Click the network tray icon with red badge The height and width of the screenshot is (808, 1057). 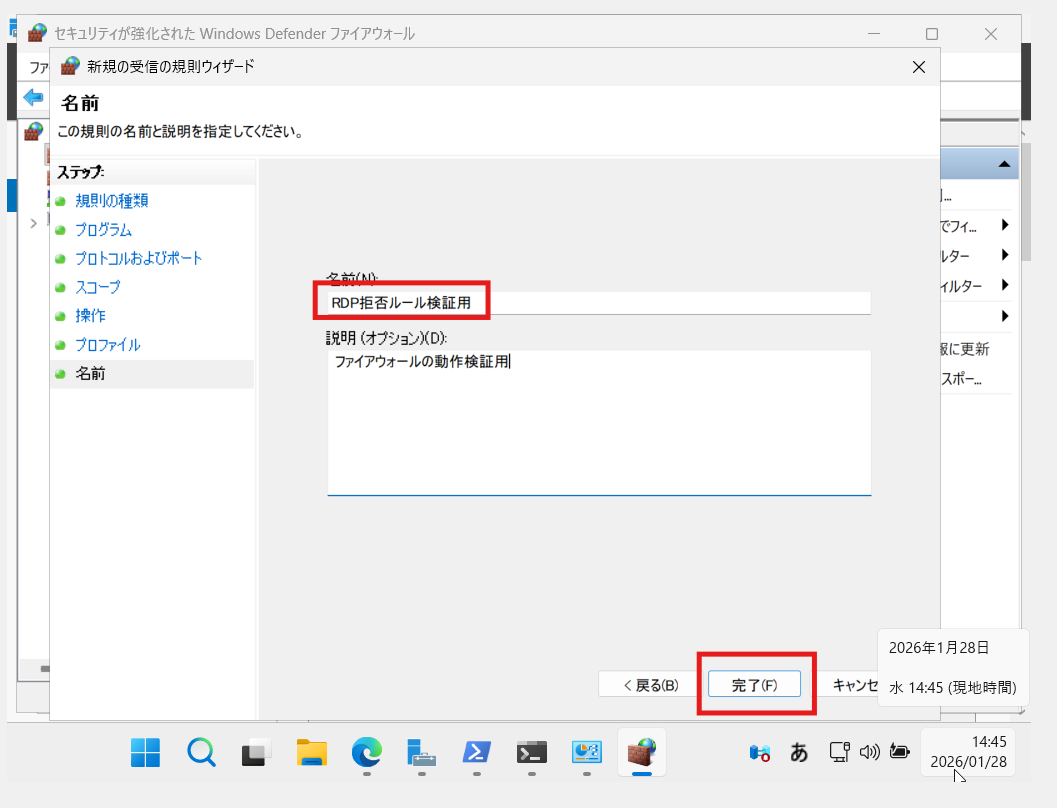(x=760, y=752)
